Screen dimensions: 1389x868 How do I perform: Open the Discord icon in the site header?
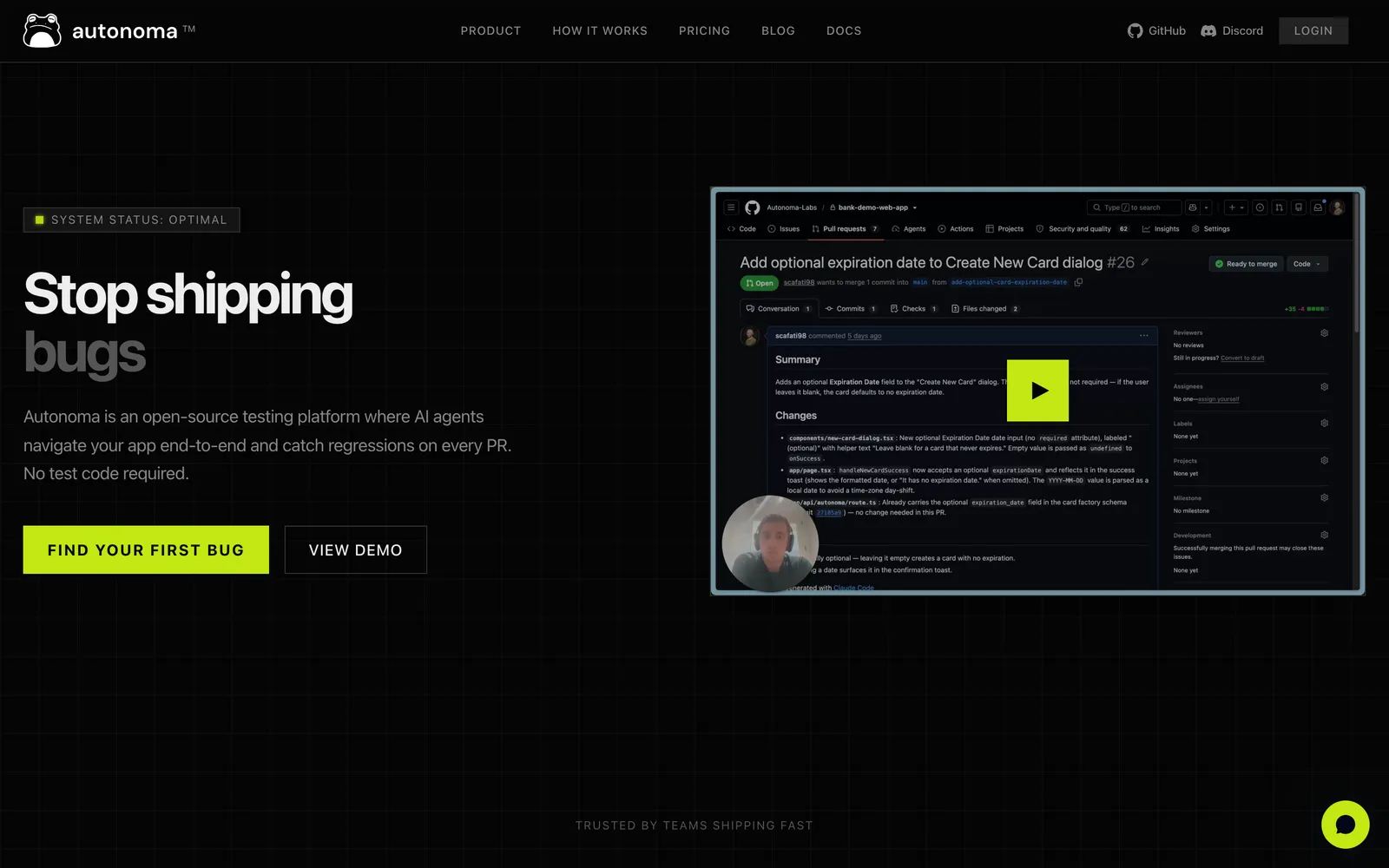click(x=1208, y=30)
